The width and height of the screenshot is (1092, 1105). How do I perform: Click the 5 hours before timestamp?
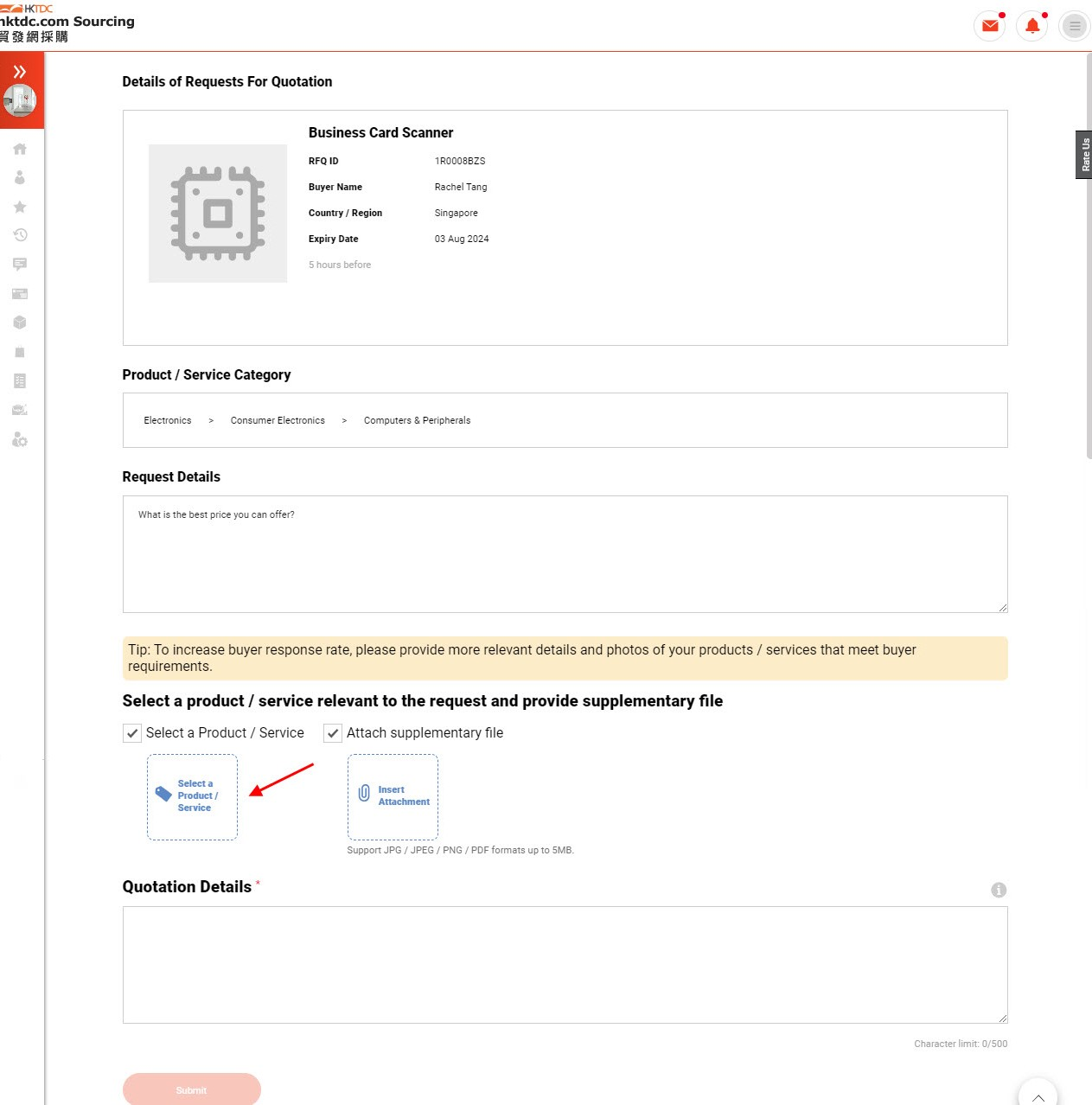click(340, 265)
